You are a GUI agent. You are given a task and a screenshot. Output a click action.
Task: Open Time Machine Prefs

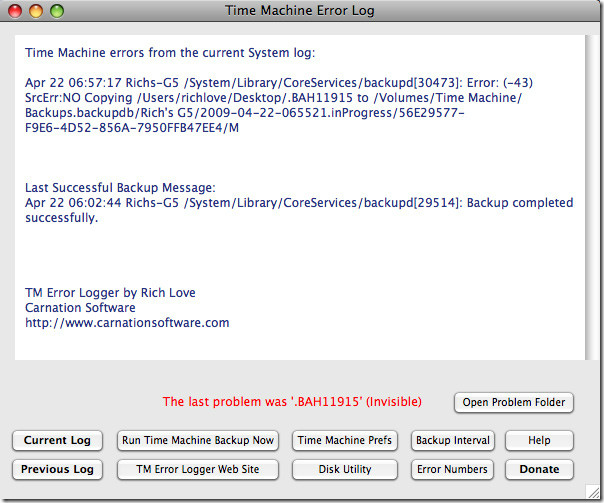345,440
